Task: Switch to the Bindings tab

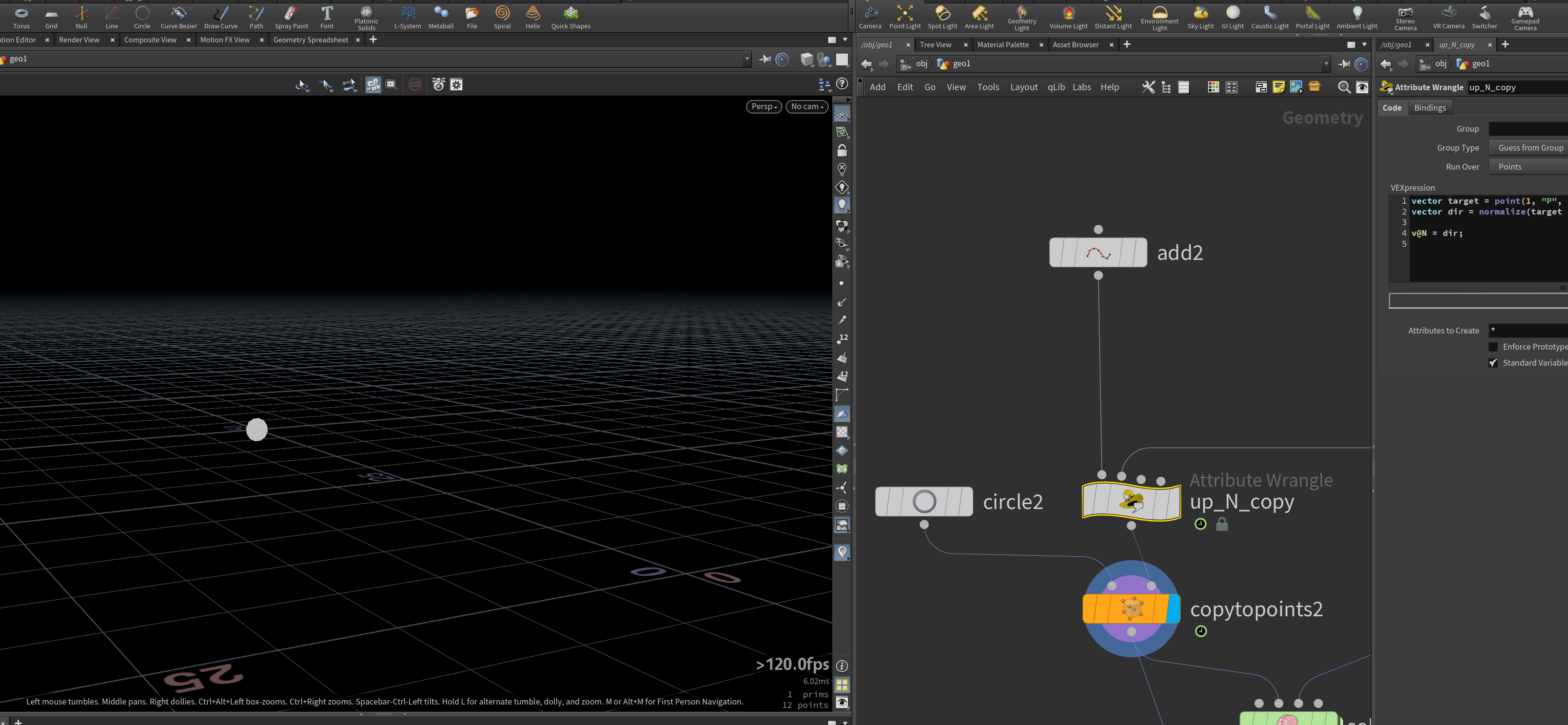Action: pyautogui.click(x=1430, y=108)
